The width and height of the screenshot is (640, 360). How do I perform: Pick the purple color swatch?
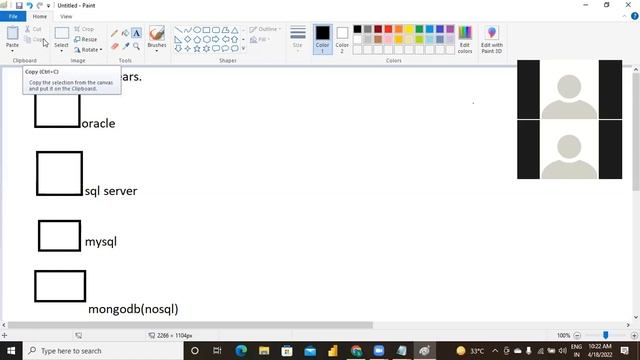pyautogui.click(x=450, y=29)
